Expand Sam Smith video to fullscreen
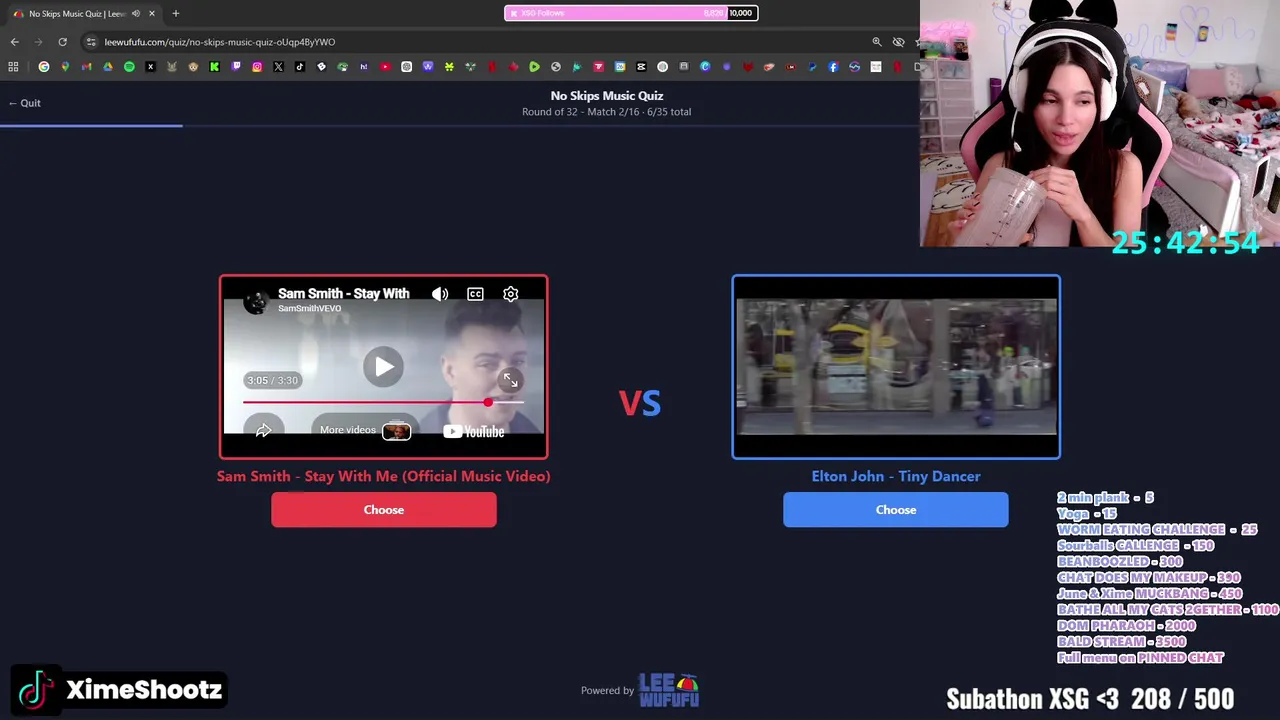1280x720 pixels. [x=511, y=380]
